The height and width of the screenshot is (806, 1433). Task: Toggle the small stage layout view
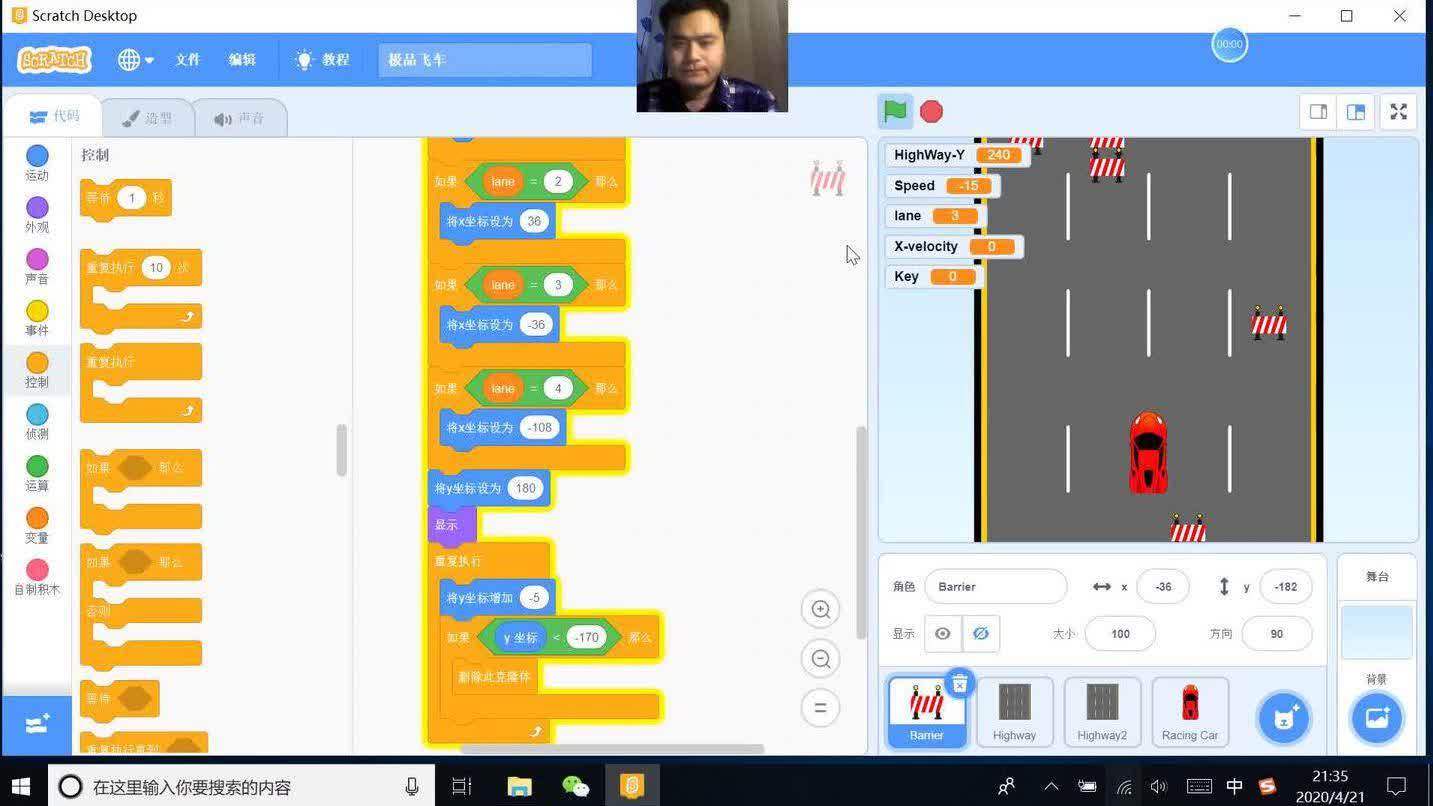[1317, 111]
